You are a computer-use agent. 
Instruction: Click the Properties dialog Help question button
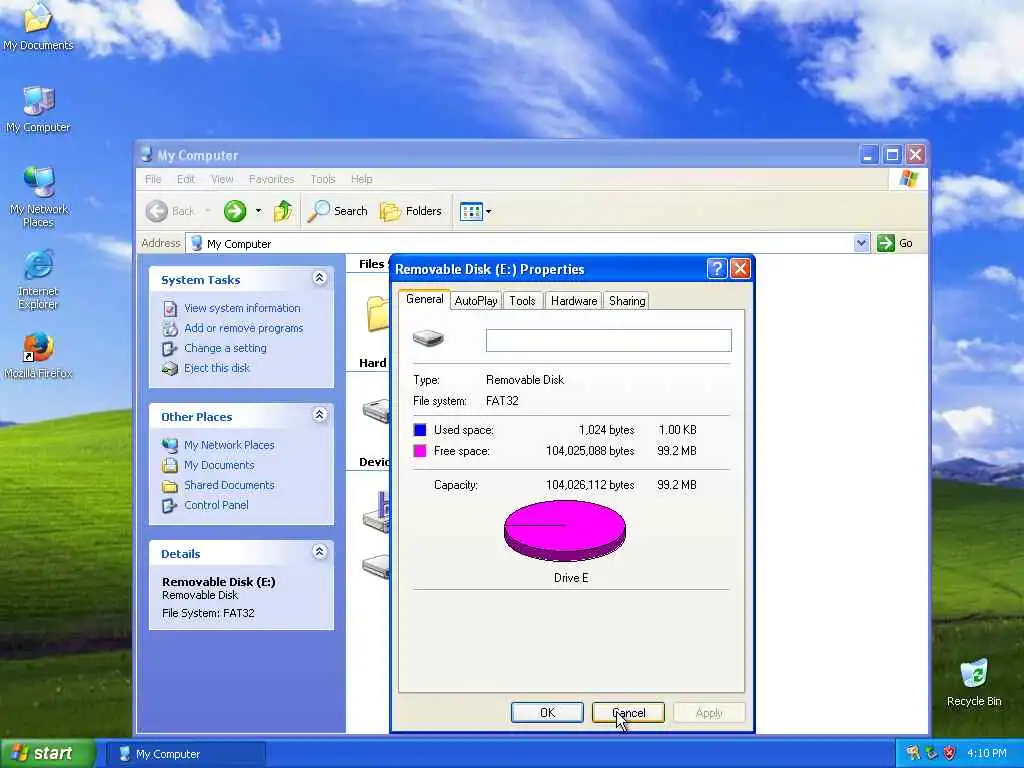pos(716,268)
